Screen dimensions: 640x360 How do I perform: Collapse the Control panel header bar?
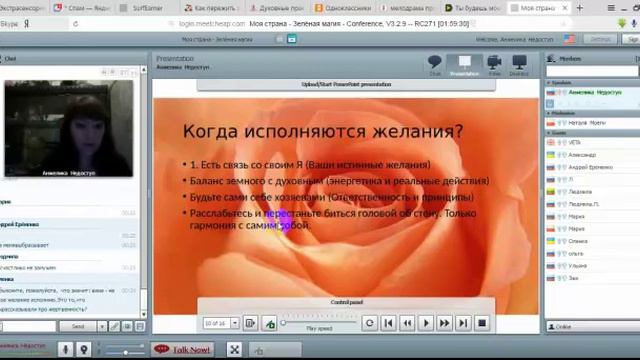click(346, 302)
